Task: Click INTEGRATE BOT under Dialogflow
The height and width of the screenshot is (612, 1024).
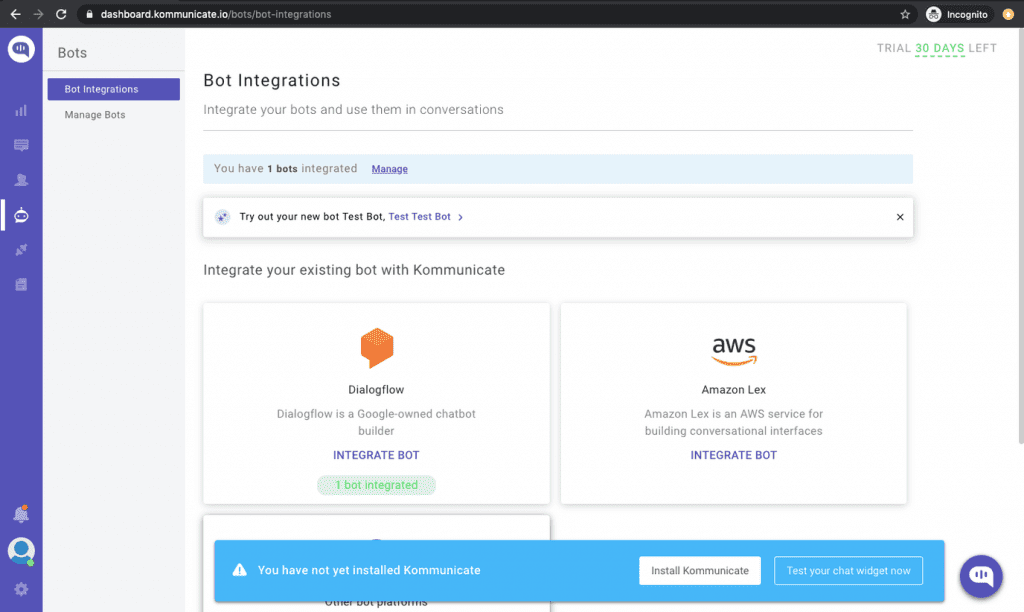Action: (x=376, y=455)
